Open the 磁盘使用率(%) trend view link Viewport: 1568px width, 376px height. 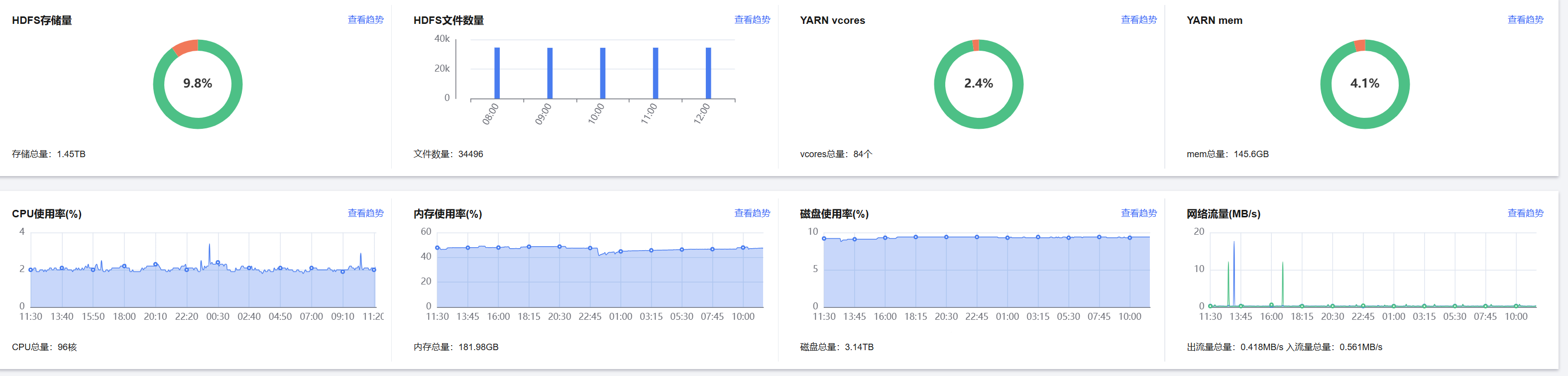click(1138, 213)
